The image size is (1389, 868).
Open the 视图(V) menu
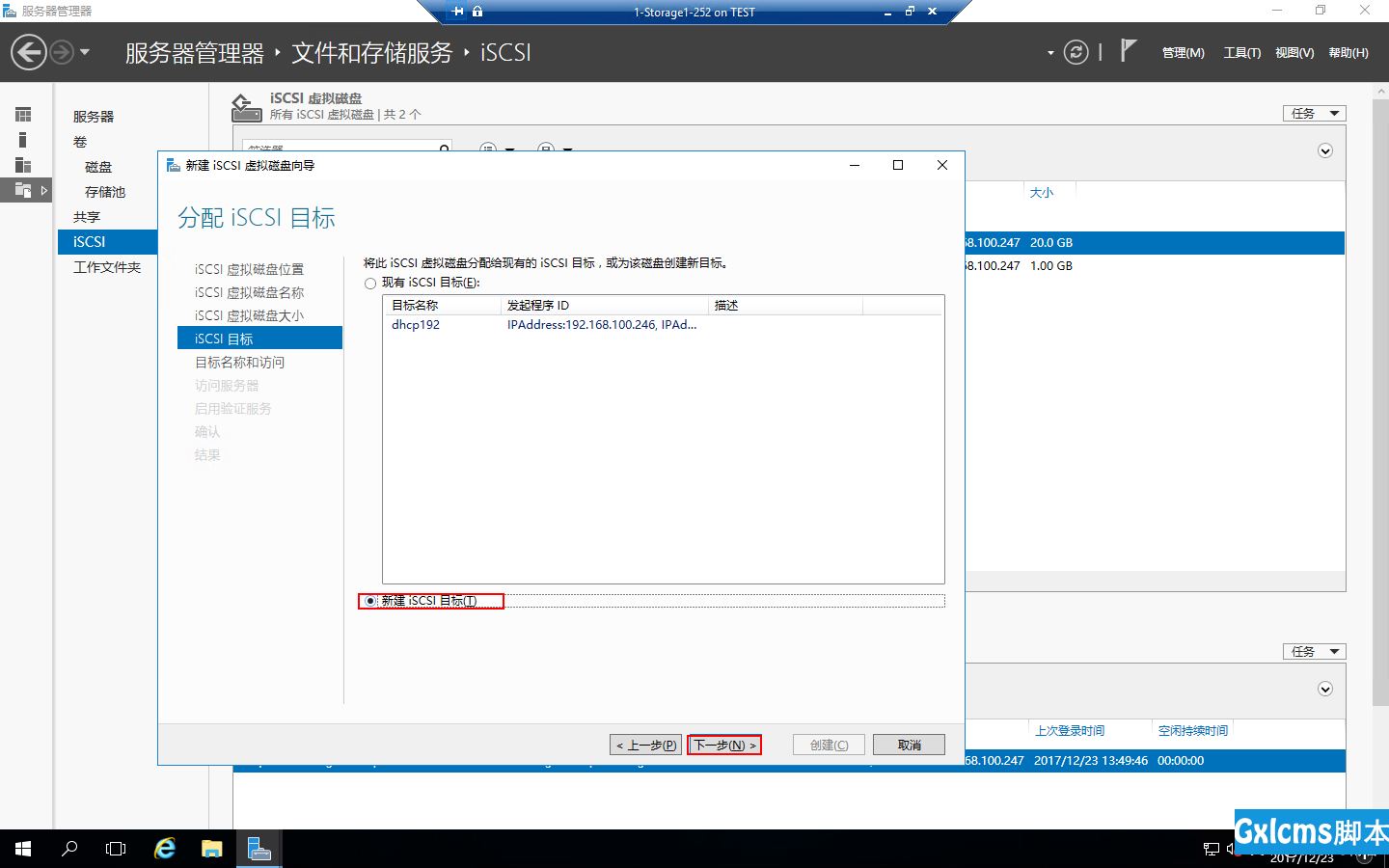point(1294,53)
